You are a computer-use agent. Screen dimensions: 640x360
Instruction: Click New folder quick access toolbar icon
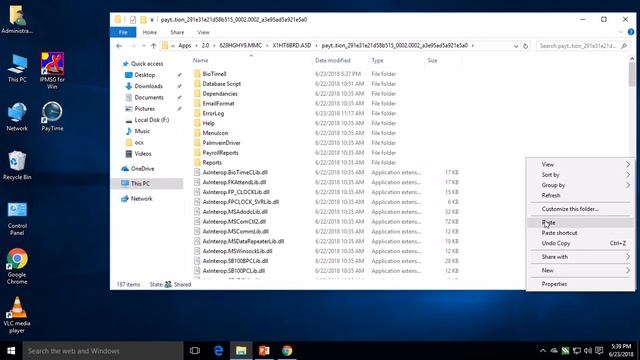pos(143,20)
